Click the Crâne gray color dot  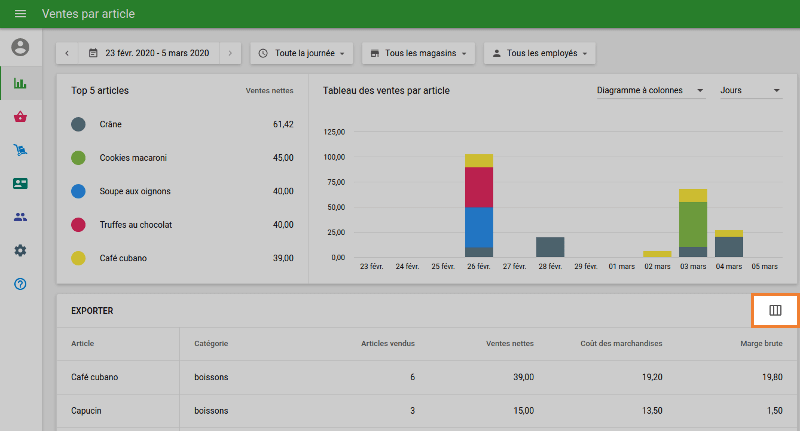tap(78, 124)
